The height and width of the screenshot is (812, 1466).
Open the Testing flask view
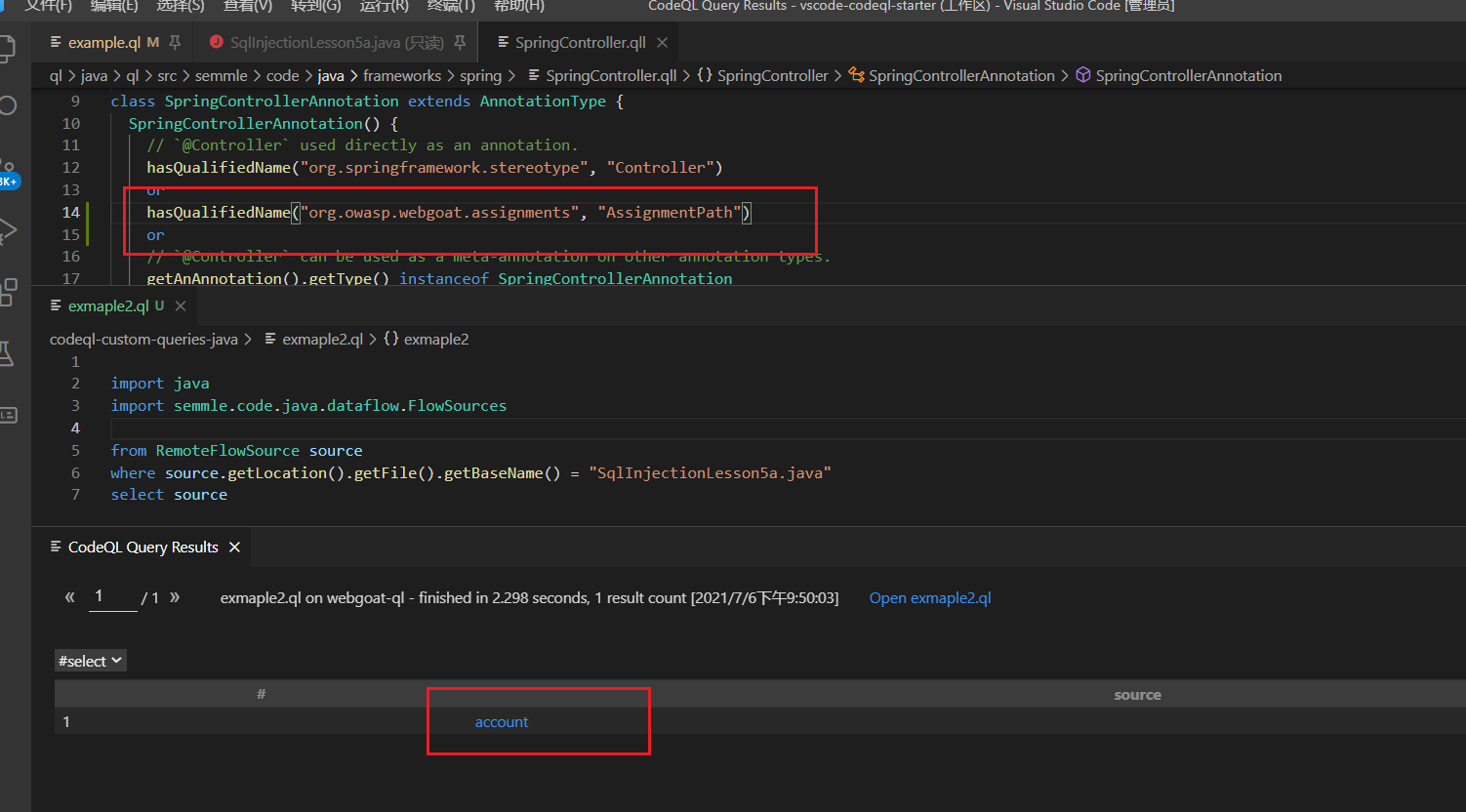tap(8, 353)
